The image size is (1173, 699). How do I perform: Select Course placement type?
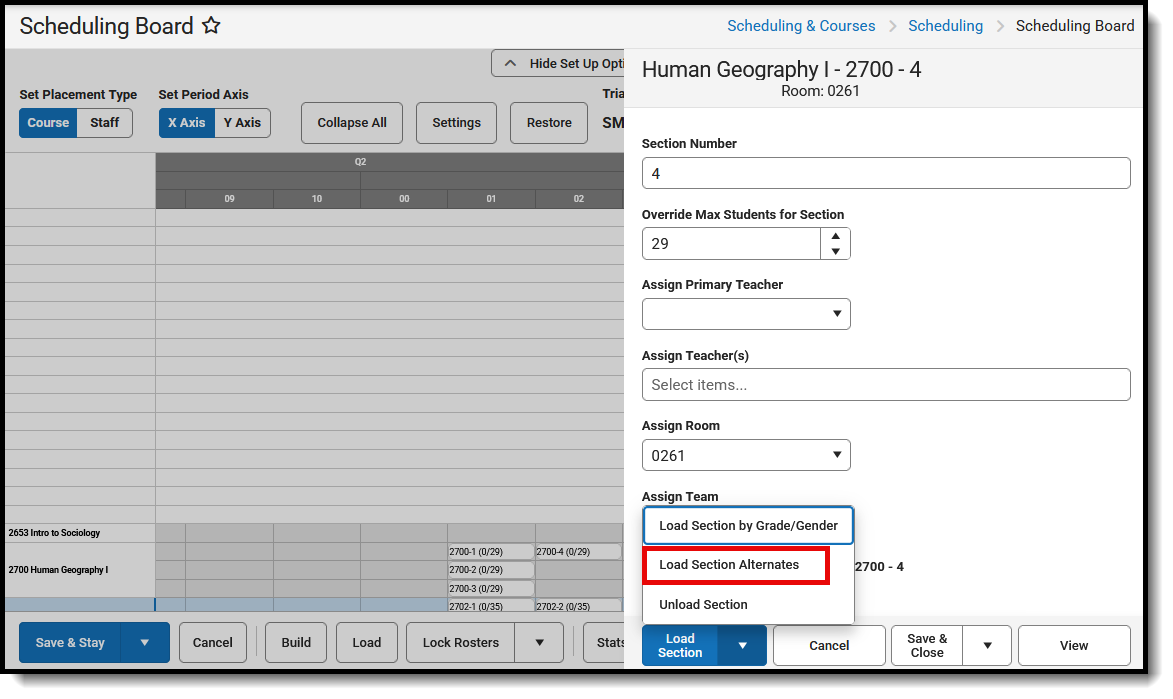pyautogui.click(x=48, y=122)
